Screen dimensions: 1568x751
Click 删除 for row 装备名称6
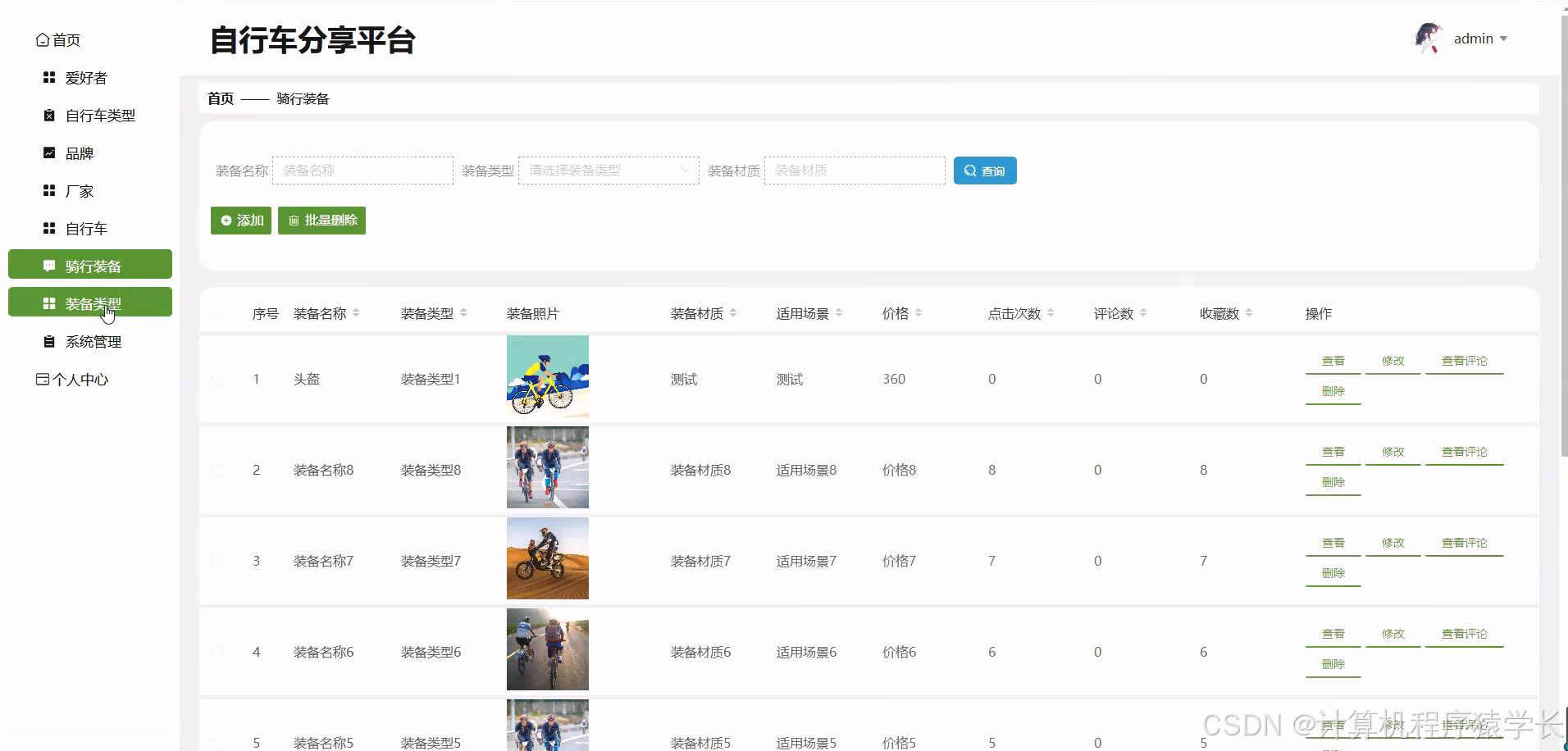click(1333, 665)
